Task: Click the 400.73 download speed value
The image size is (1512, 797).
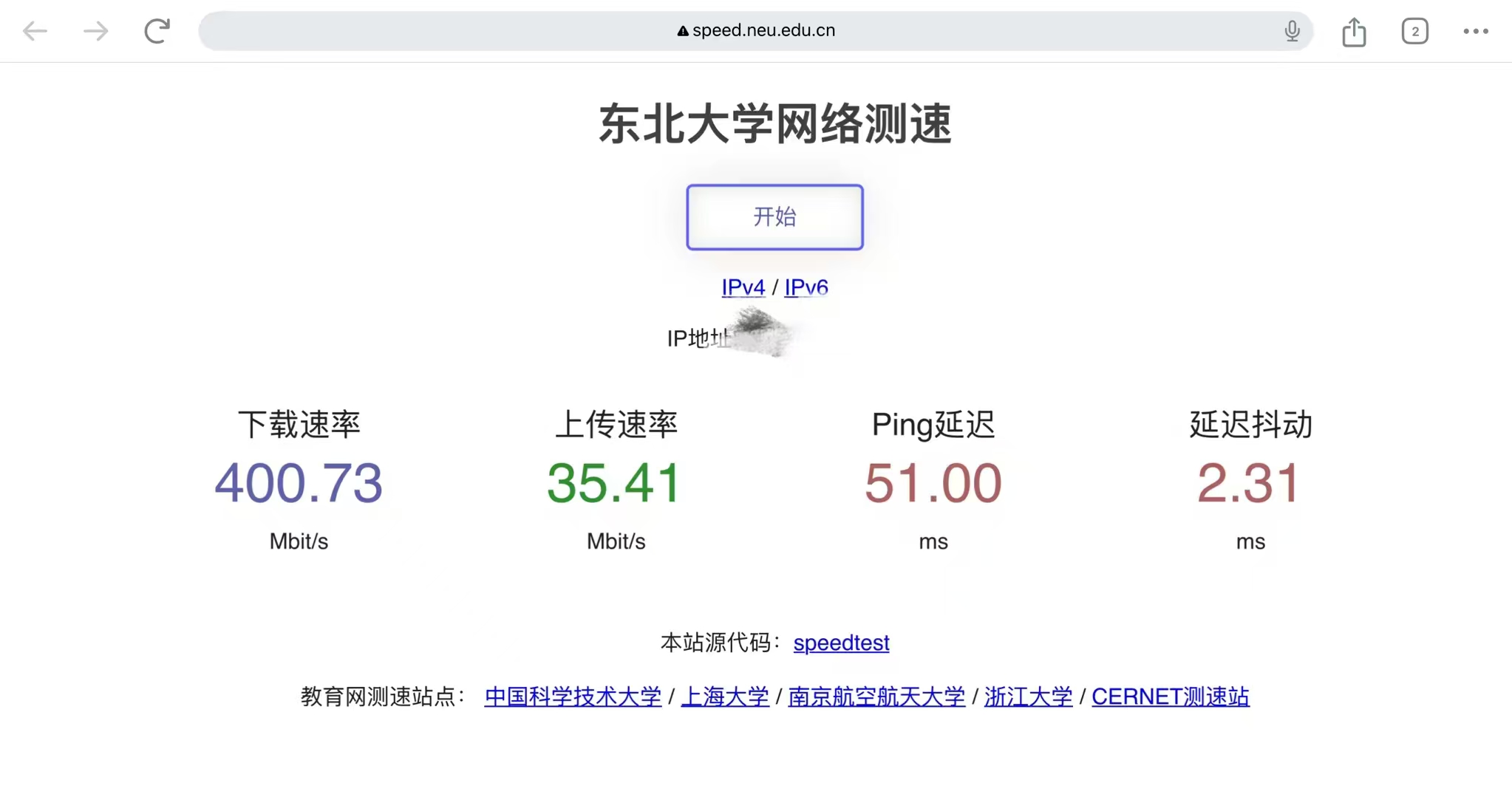Action: tap(299, 483)
